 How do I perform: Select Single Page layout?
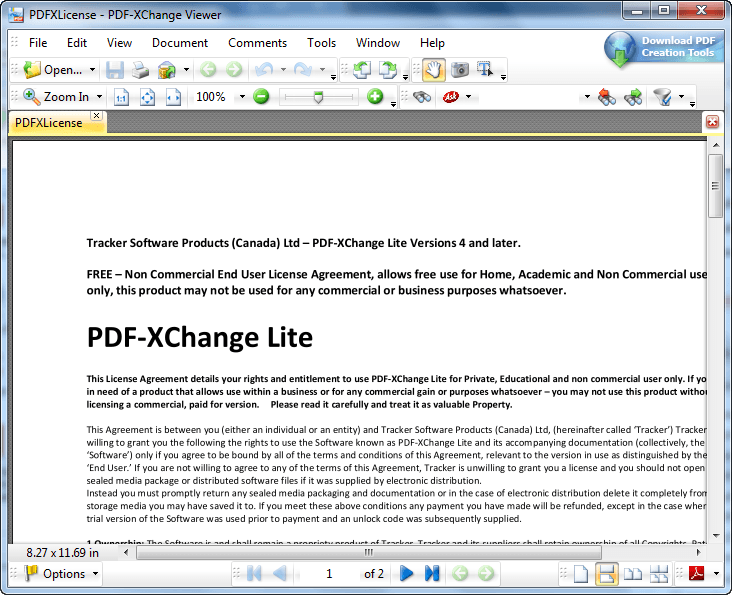coord(581,574)
